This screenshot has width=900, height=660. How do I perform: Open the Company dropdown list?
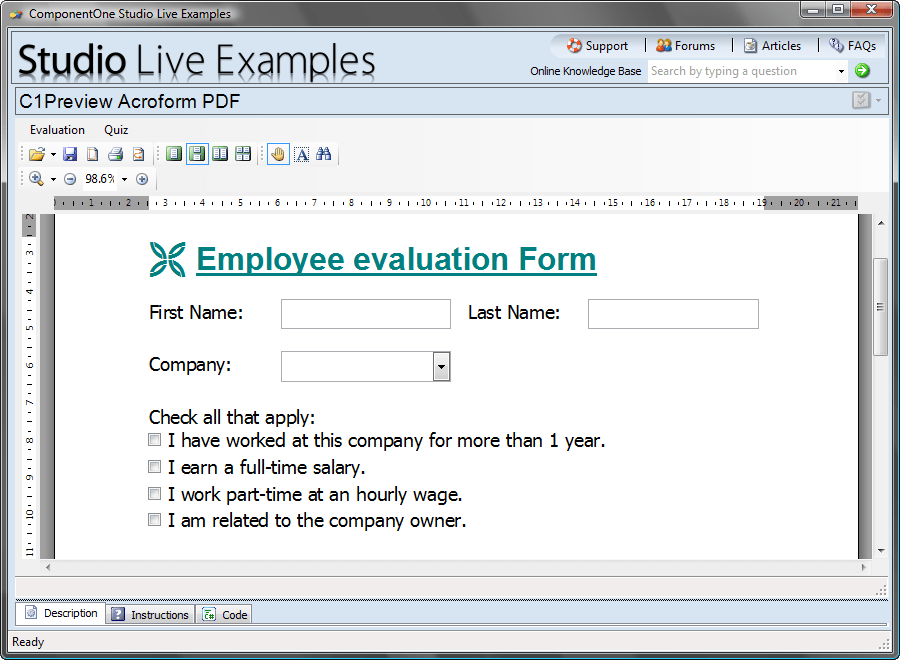(x=441, y=366)
